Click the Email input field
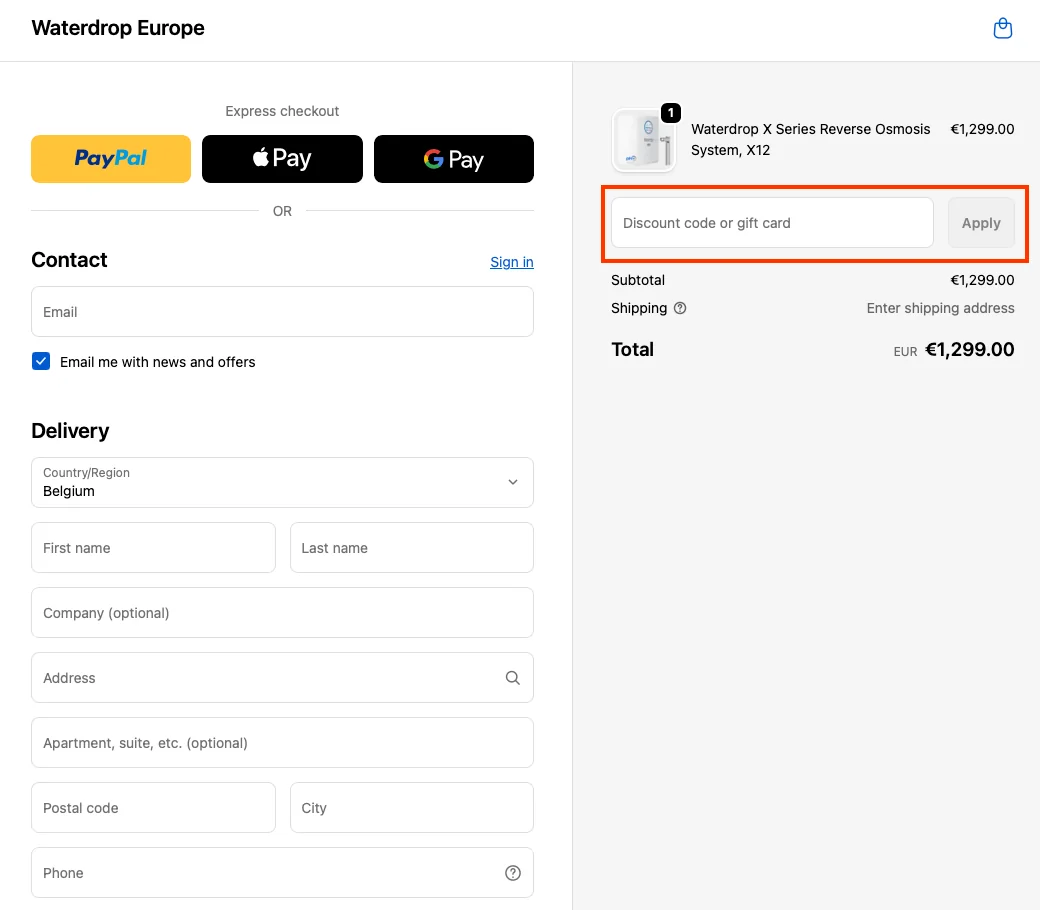This screenshot has width=1040, height=910. 282,312
